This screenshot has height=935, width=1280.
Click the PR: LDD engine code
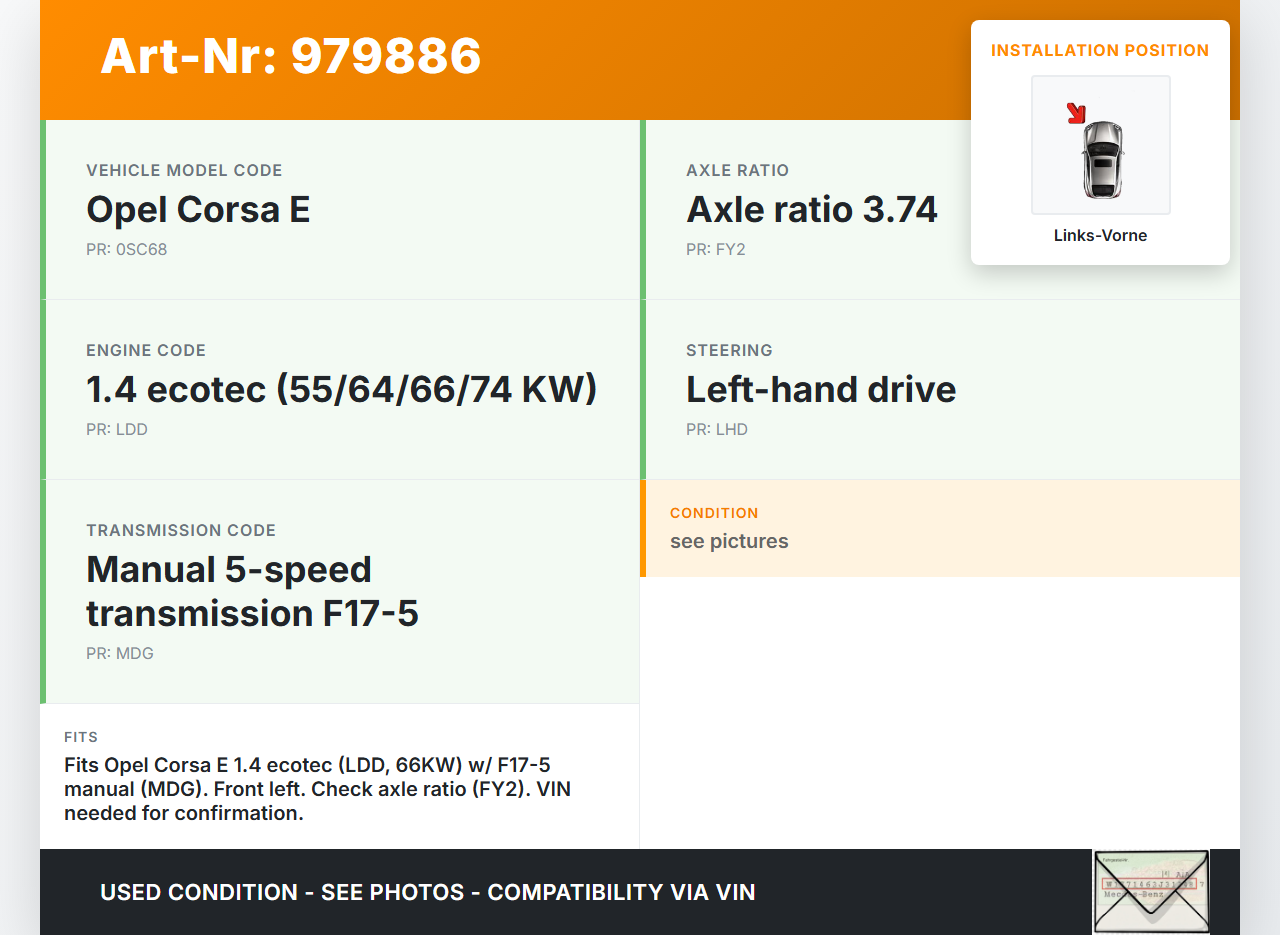click(116, 430)
